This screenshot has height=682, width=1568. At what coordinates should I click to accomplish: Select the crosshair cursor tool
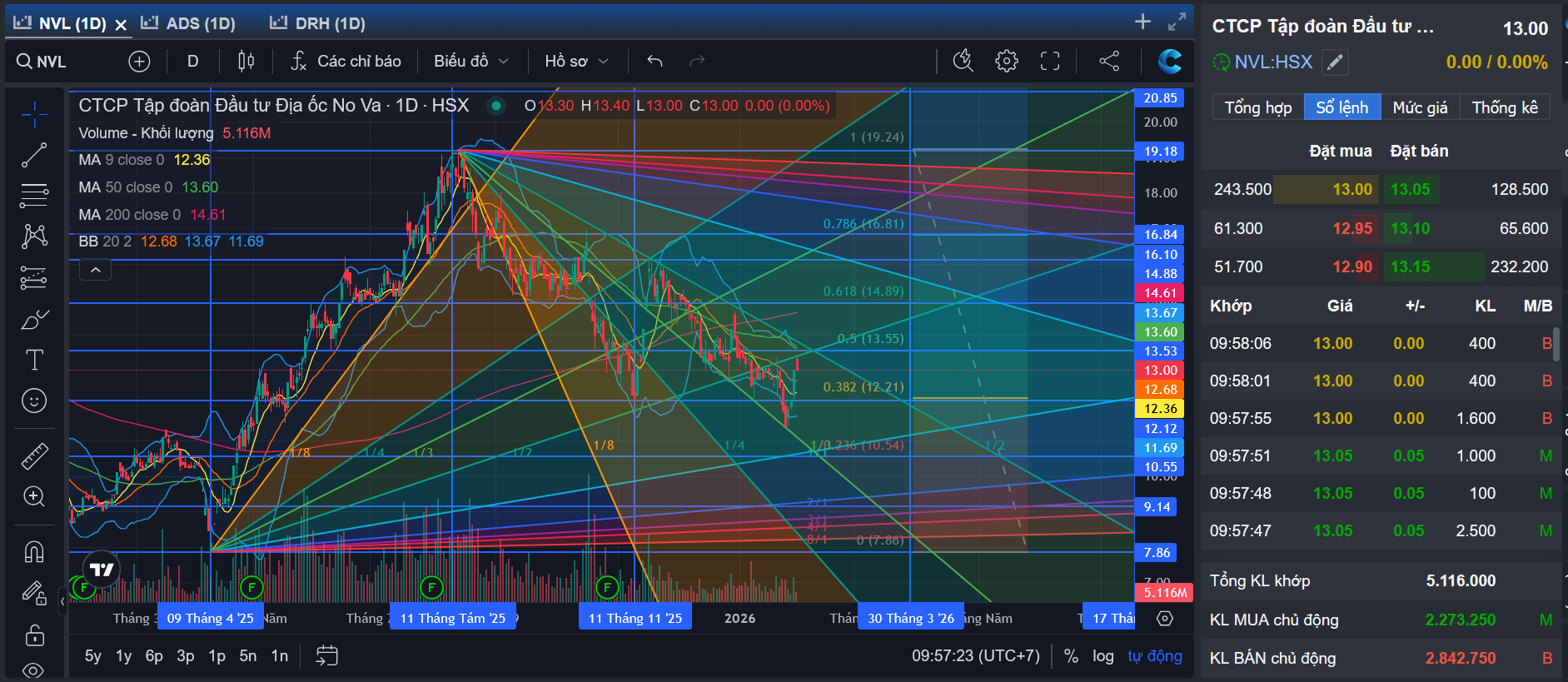point(34,114)
